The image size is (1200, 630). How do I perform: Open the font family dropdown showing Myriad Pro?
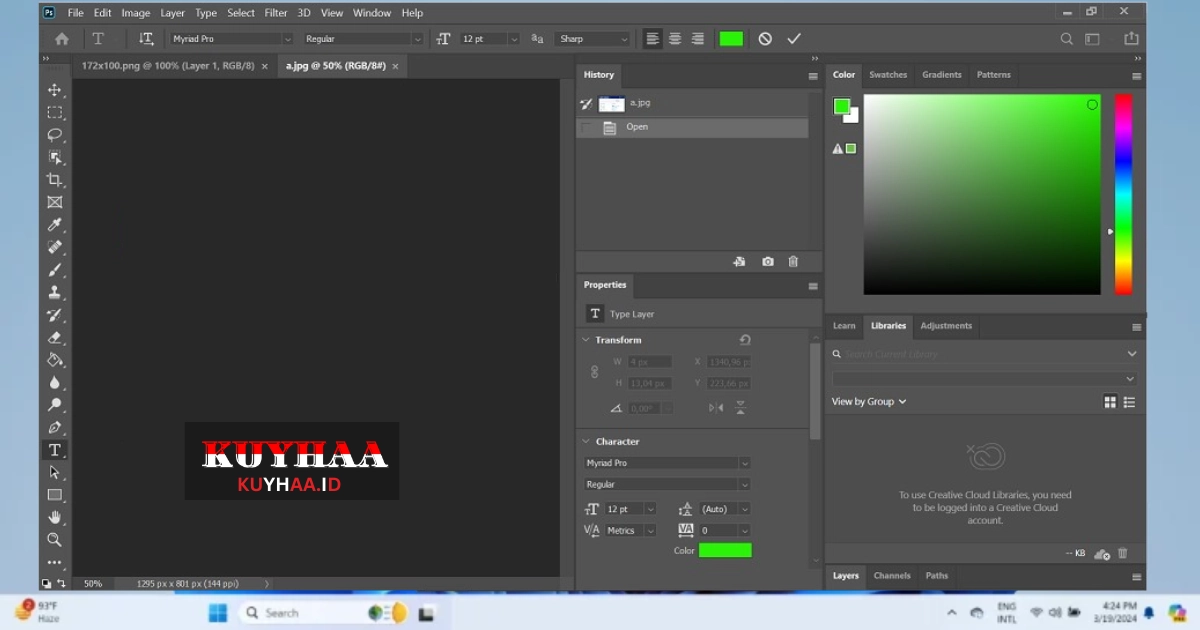(230, 38)
